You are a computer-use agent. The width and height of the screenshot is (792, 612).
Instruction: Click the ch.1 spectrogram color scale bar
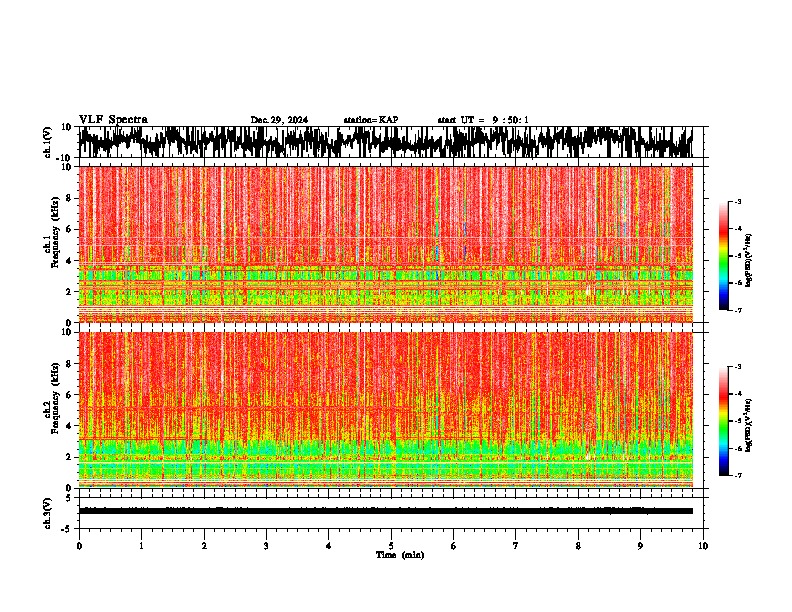tap(723, 256)
